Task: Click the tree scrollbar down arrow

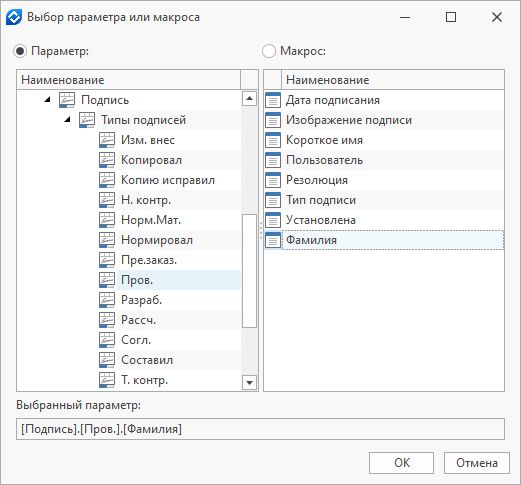Action: 249,382
